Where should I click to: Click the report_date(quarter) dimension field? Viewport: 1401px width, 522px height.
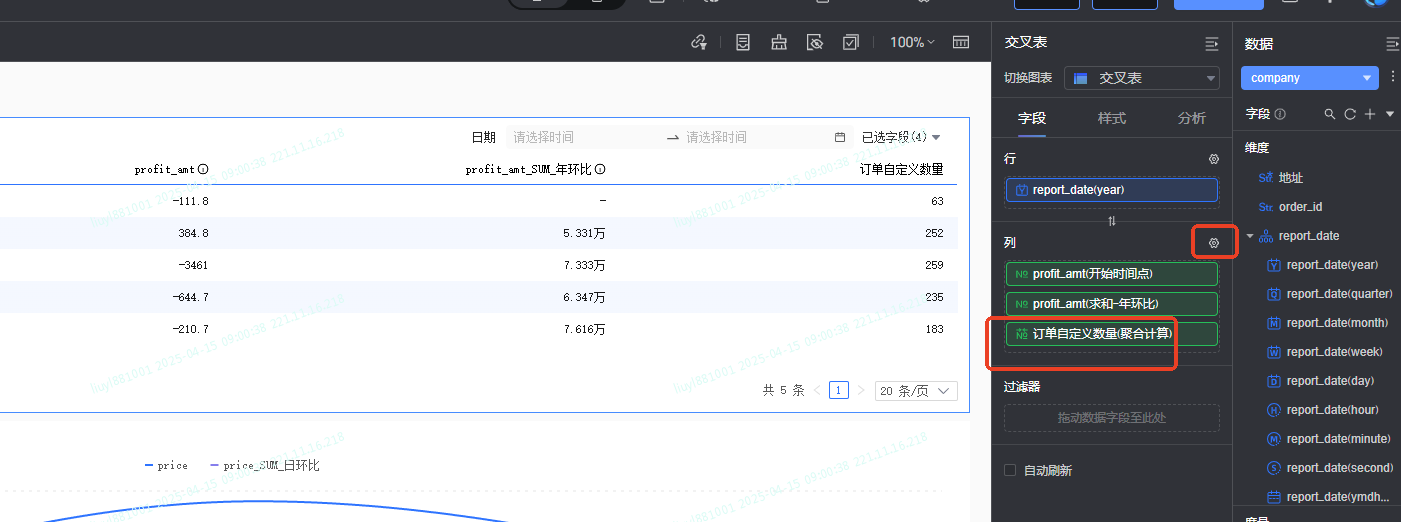tap(1339, 294)
